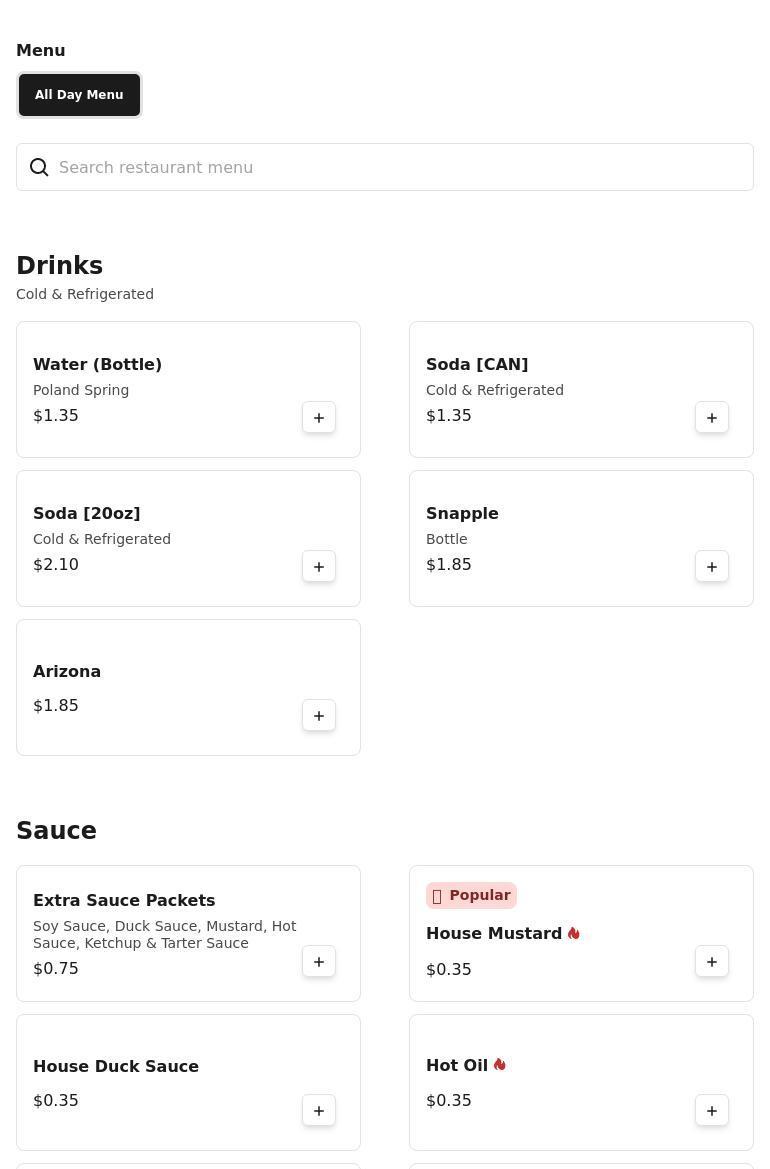
Task: Add Water (Bottle) to the order
Action: click(318, 418)
